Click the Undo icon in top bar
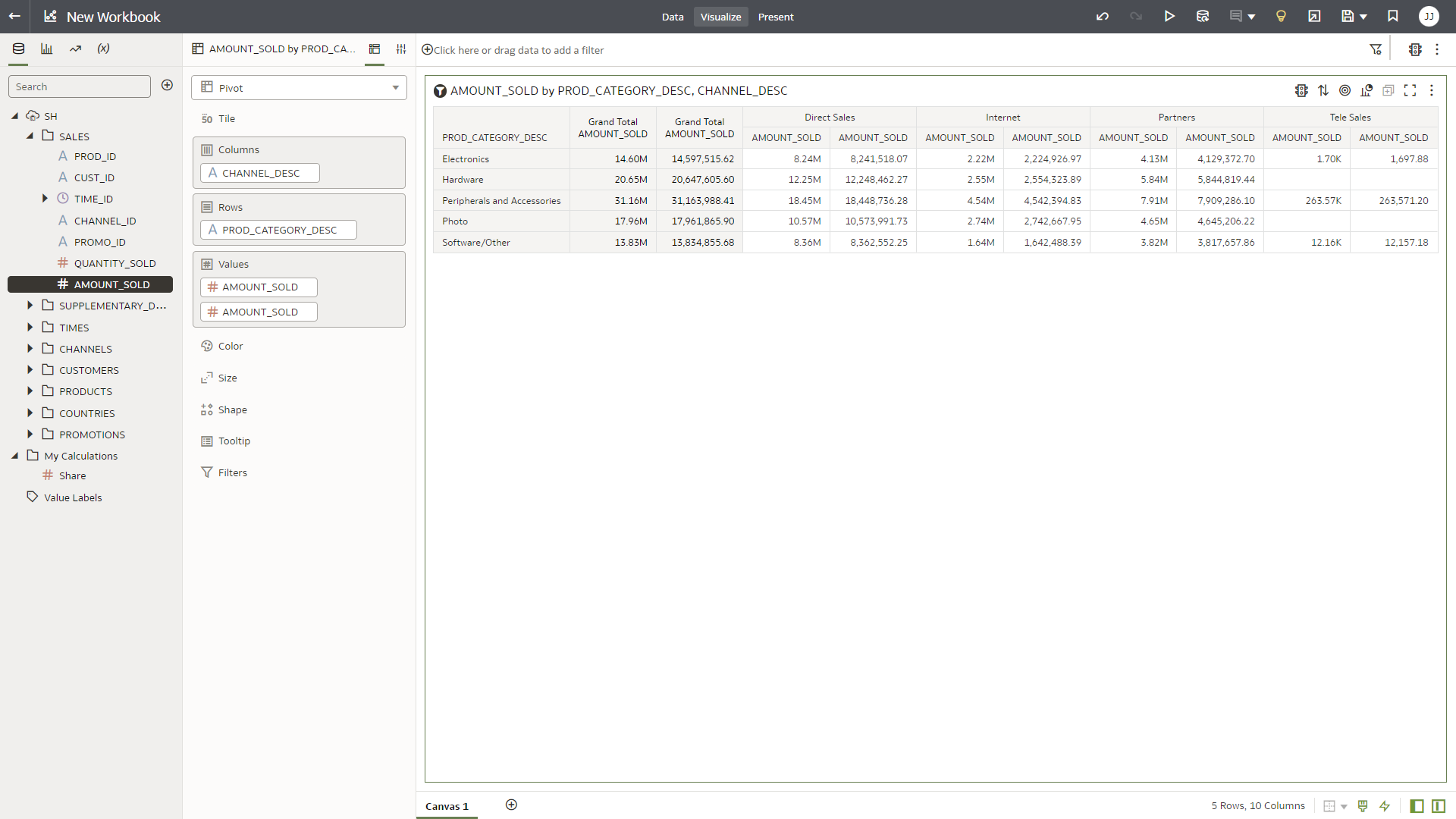The width and height of the screenshot is (1456, 819). tap(1103, 17)
